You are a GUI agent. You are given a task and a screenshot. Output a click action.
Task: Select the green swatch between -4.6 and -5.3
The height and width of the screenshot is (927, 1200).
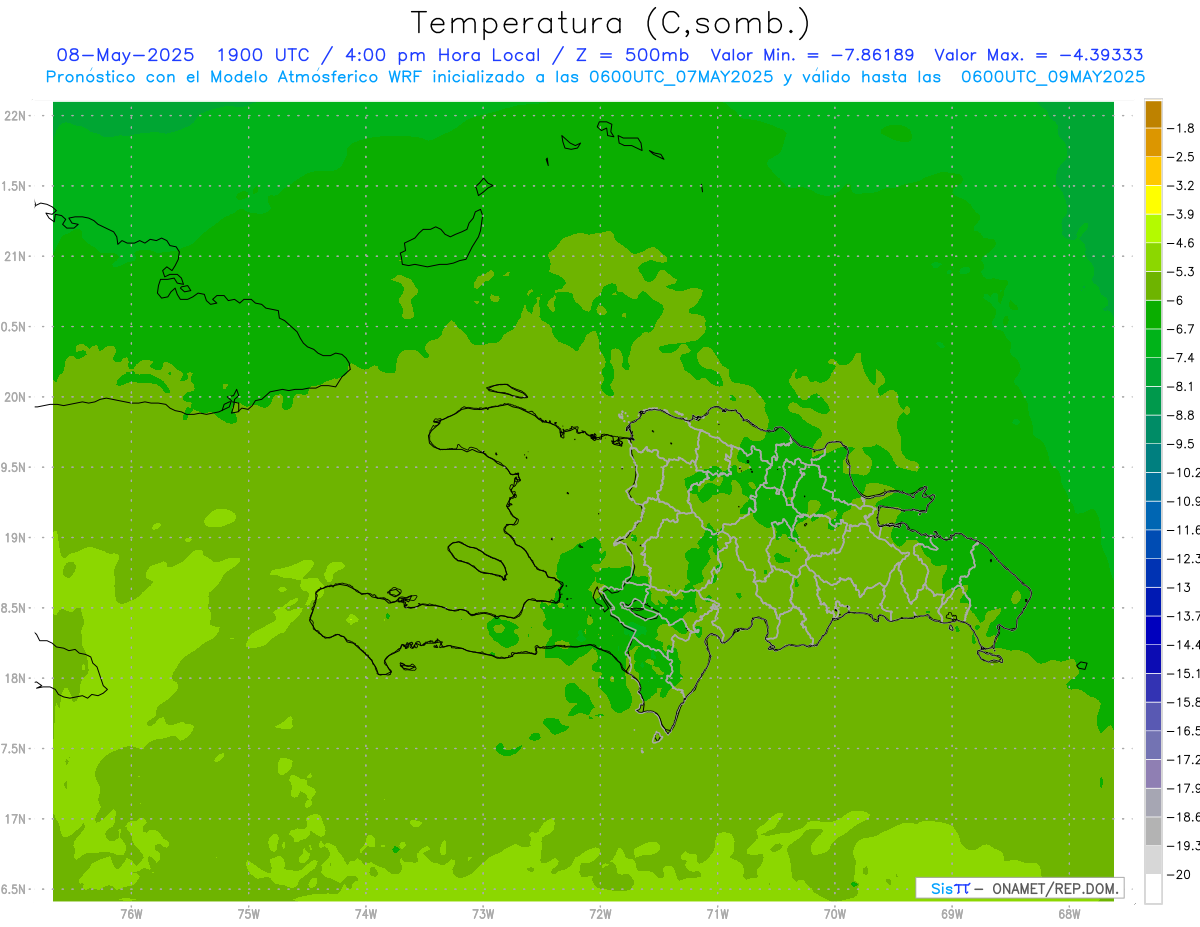pyautogui.click(x=1153, y=258)
